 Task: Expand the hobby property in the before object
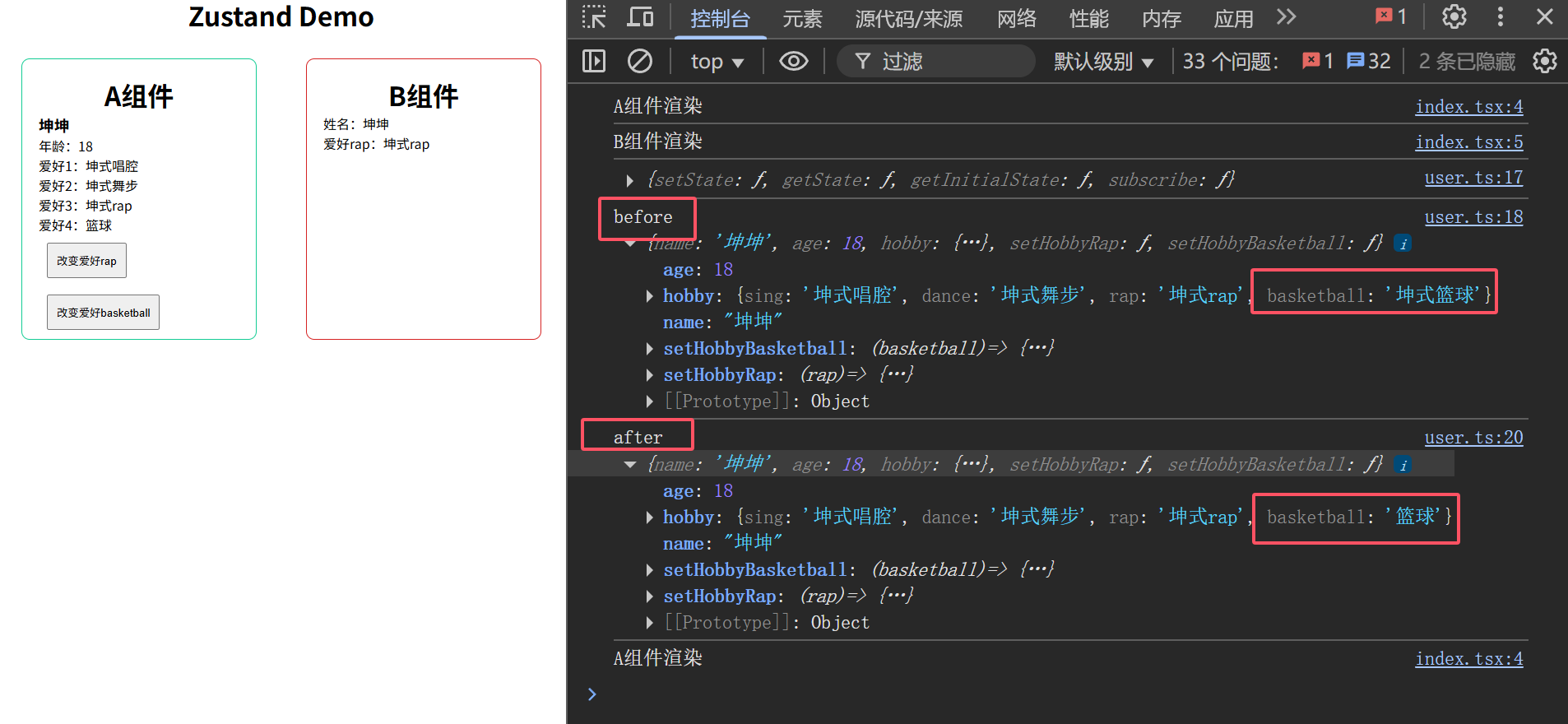point(649,296)
